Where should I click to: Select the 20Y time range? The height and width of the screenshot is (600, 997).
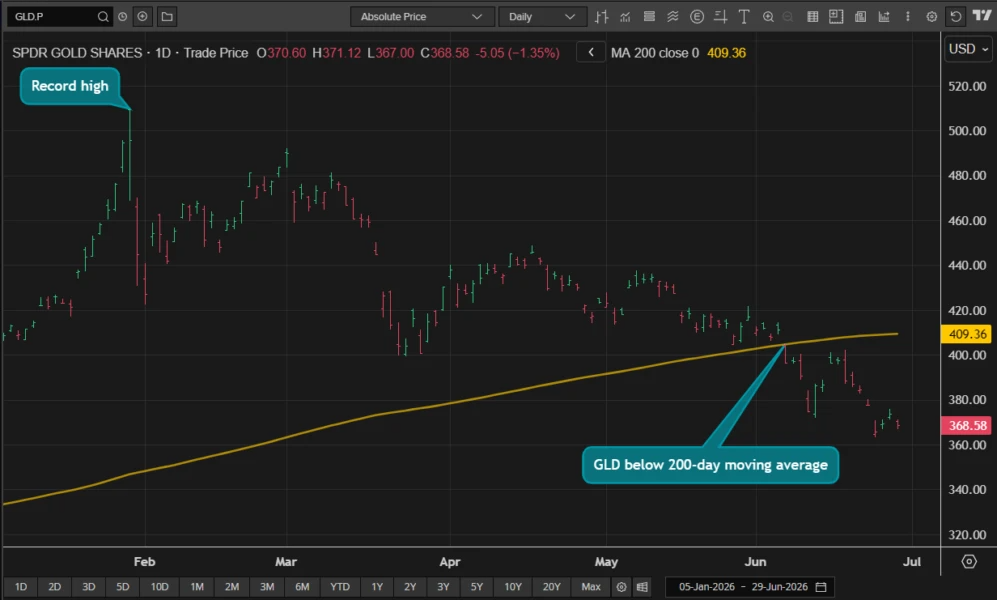[x=551, y=587]
